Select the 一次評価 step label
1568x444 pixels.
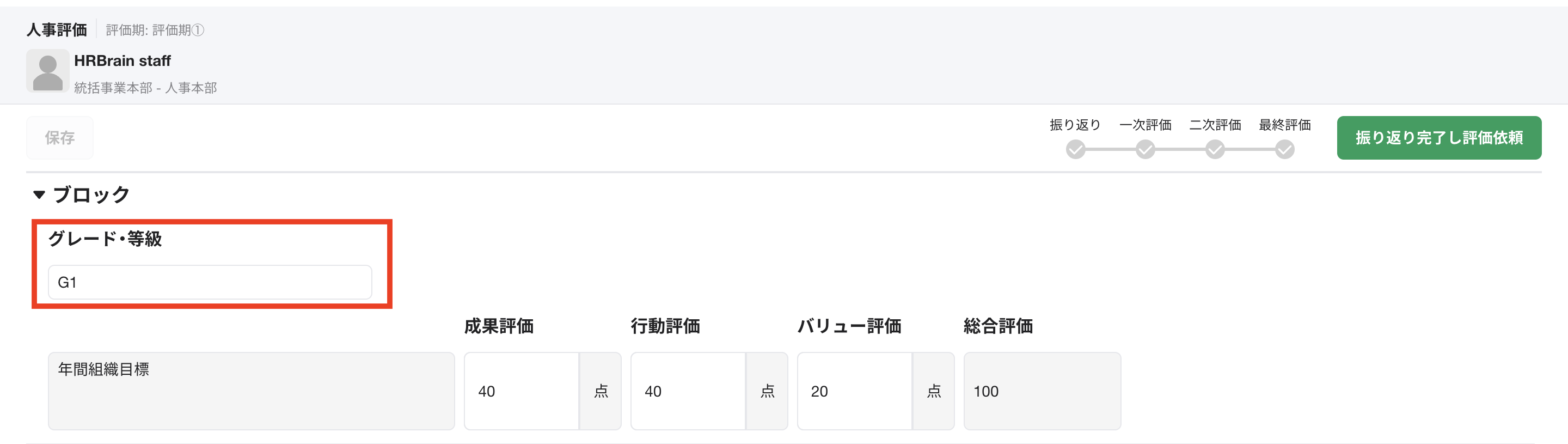(x=1145, y=125)
